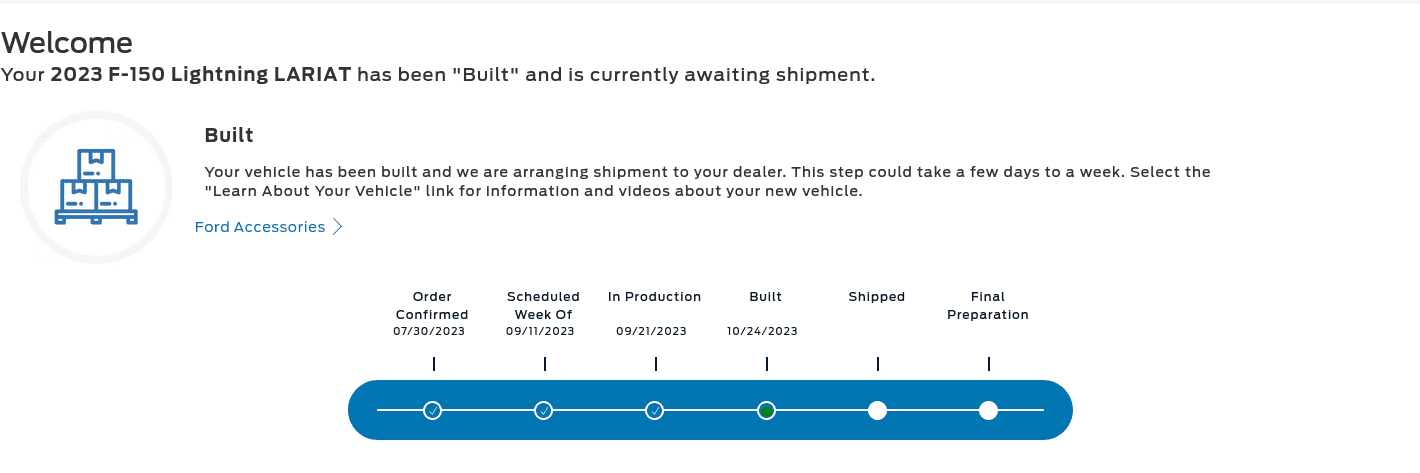
Task: Click the 09/21/2023 production date
Action: pyautogui.click(x=651, y=331)
